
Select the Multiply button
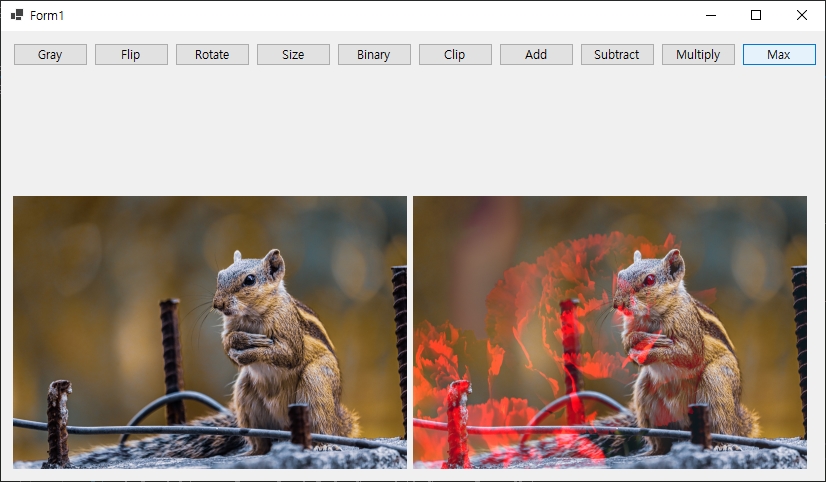pos(698,55)
